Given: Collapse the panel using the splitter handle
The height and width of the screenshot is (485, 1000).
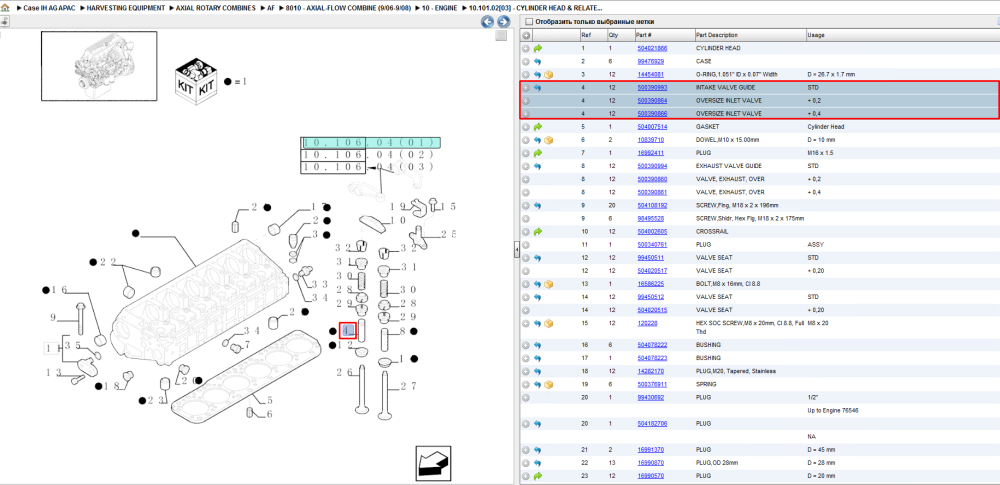Looking at the screenshot, I should pyautogui.click(x=517, y=251).
